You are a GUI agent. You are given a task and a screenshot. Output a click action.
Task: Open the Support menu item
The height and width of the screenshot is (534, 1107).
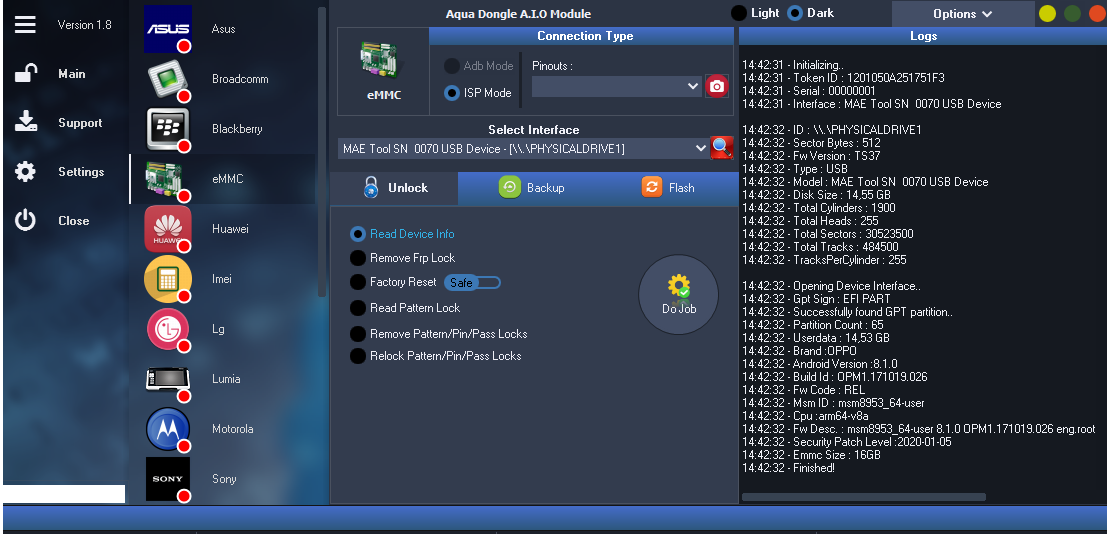click(80, 123)
